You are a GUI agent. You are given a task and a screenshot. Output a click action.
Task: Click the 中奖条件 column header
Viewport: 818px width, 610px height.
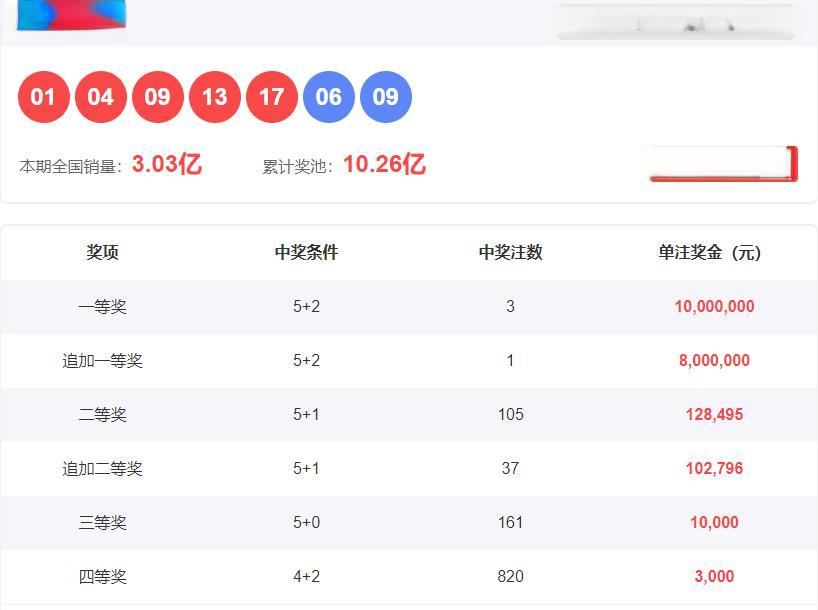coord(306,253)
